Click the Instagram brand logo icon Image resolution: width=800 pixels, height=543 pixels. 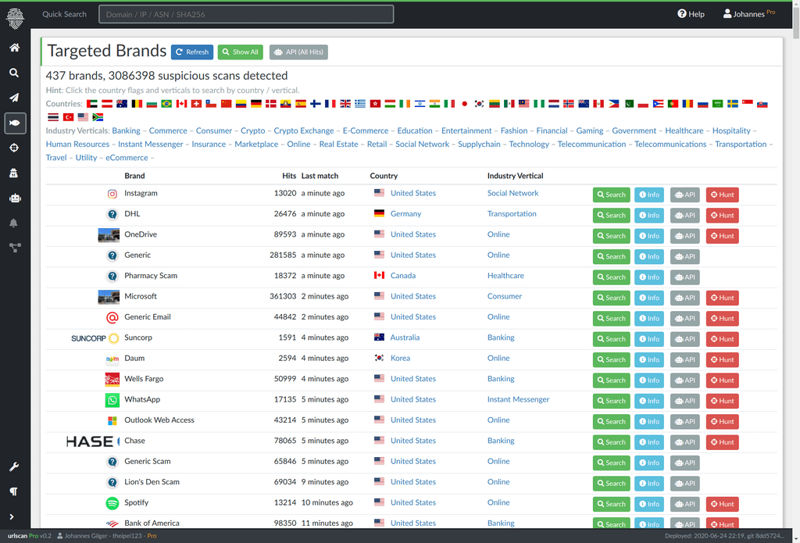(112, 194)
